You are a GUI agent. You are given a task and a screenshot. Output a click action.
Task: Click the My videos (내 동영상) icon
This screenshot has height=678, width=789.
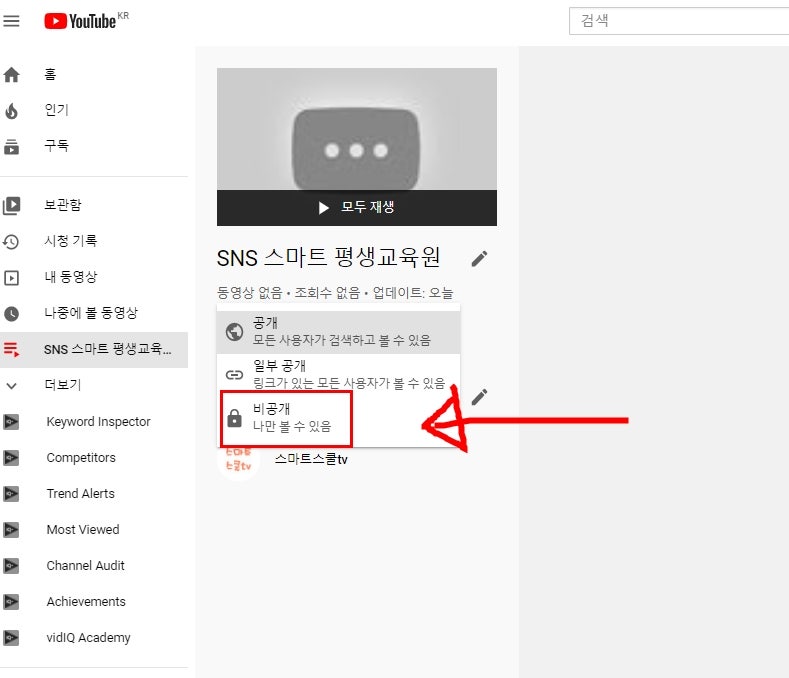11,278
